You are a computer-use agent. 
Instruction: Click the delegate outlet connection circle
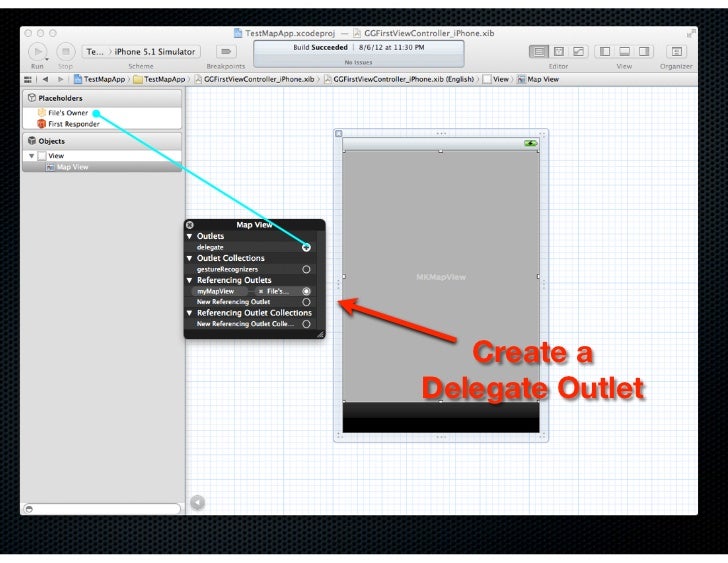[306, 246]
